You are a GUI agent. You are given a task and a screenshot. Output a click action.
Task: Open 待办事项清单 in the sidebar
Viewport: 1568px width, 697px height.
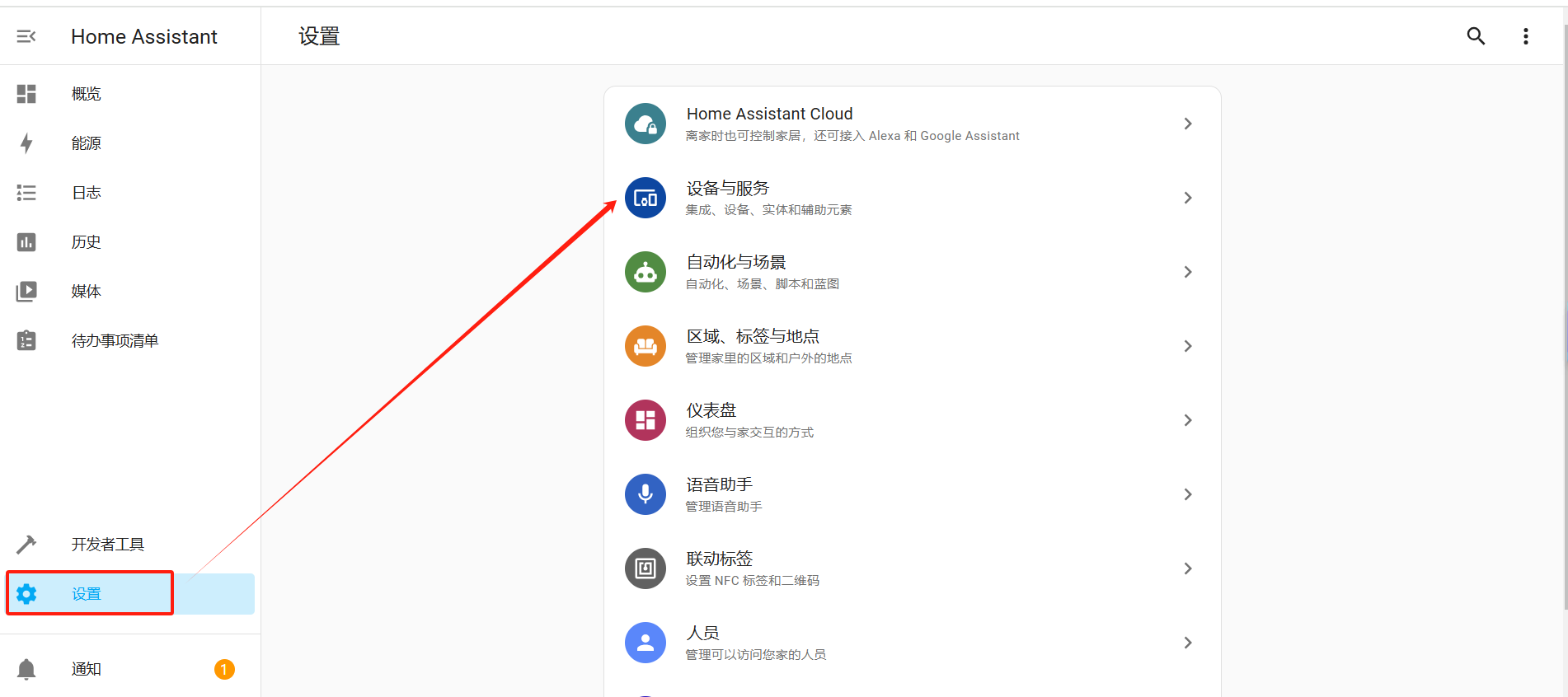(130, 341)
